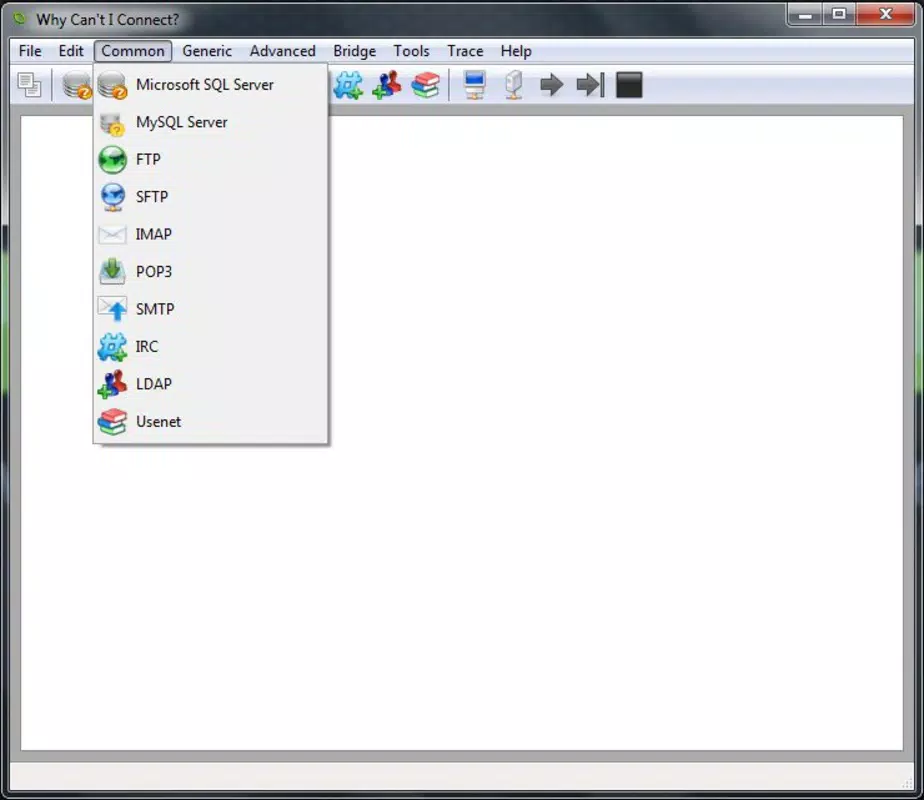Select Microsoft SQL Server from Common menu
This screenshot has height=800, width=924.
point(210,85)
